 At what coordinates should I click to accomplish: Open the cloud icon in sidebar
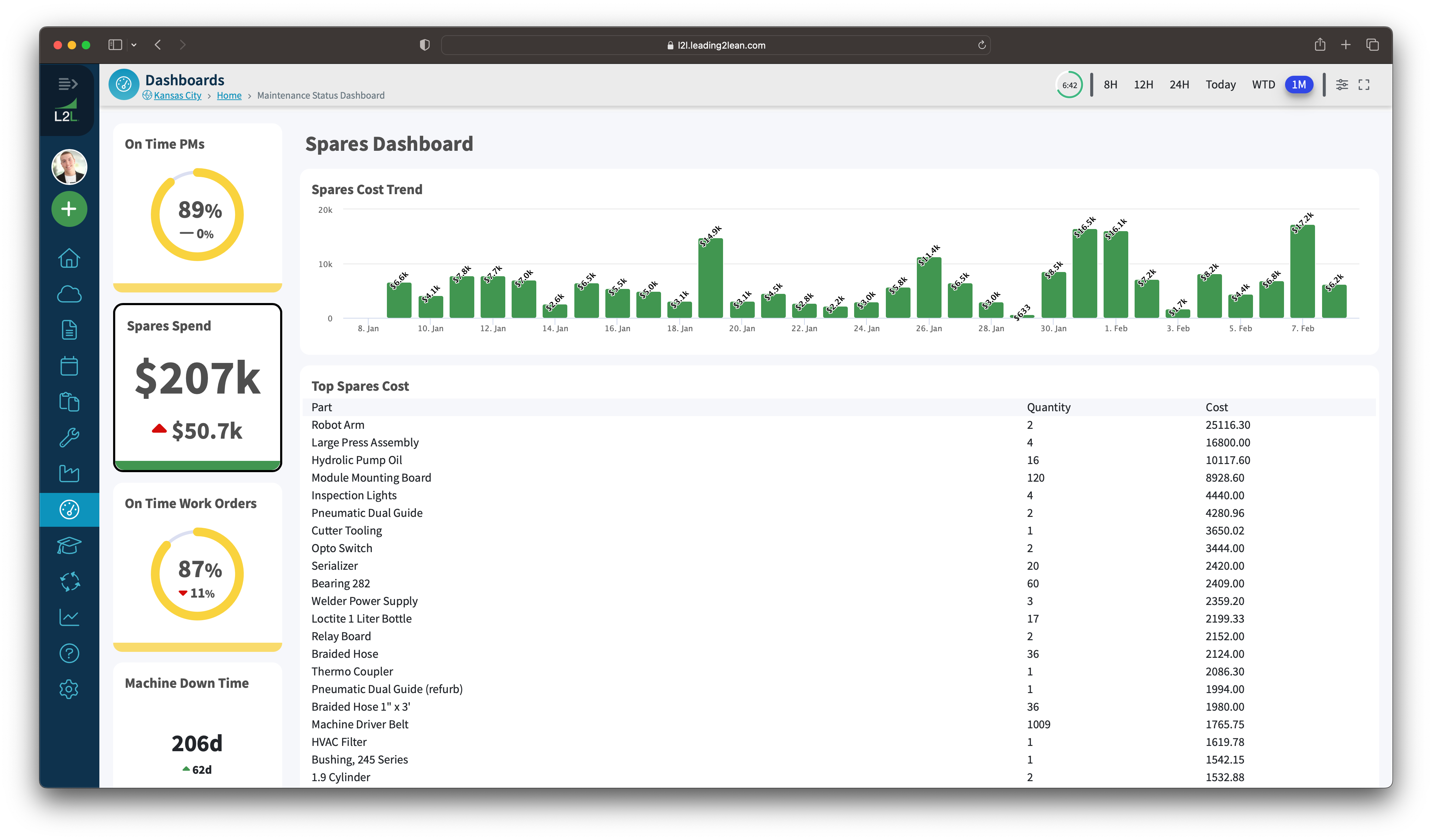(69, 295)
